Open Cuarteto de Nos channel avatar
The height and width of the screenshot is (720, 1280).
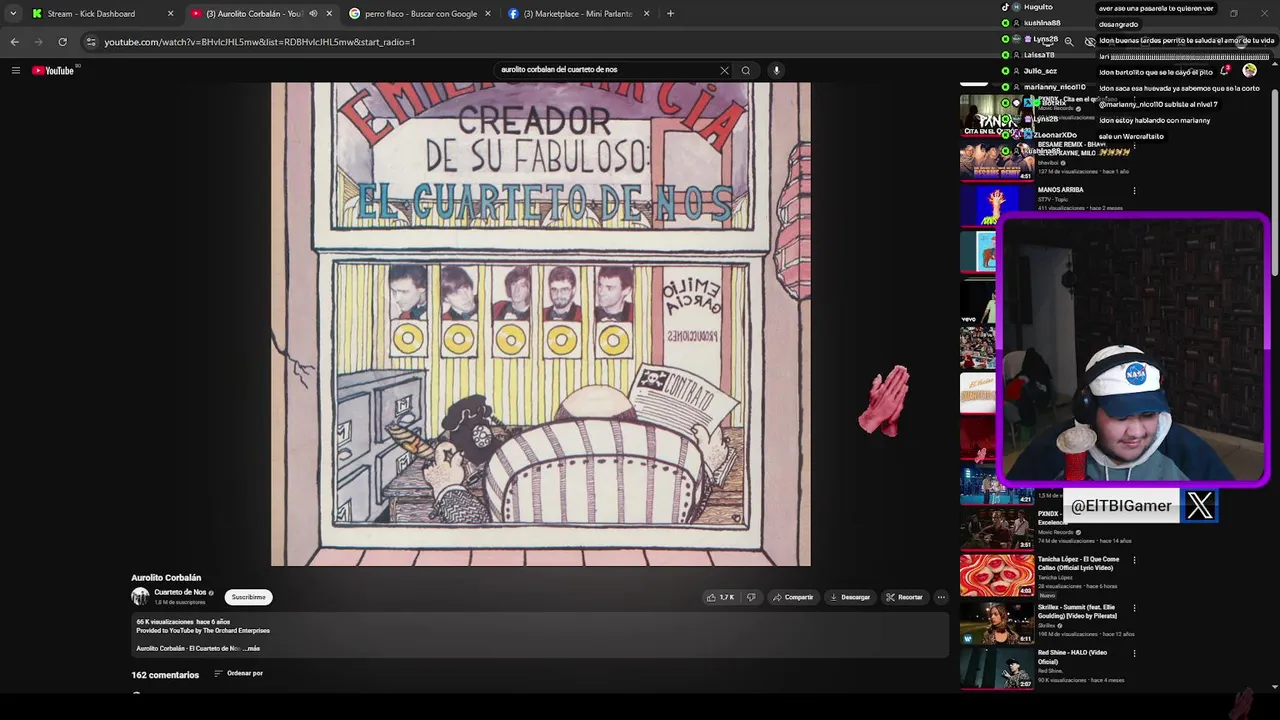(140, 597)
